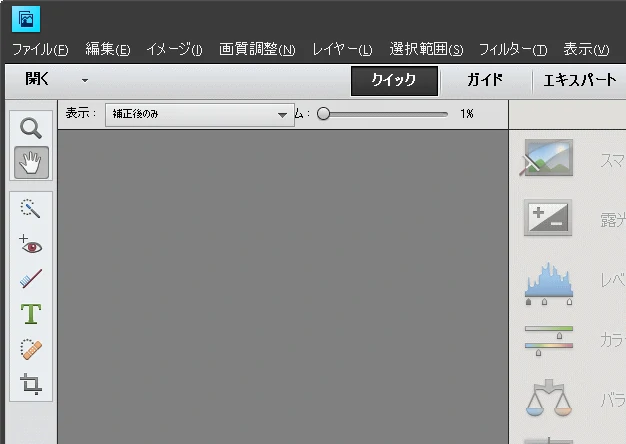626x444 pixels.
Task: Open the 補正後のみ view dropdown
Action: (x=200, y=115)
